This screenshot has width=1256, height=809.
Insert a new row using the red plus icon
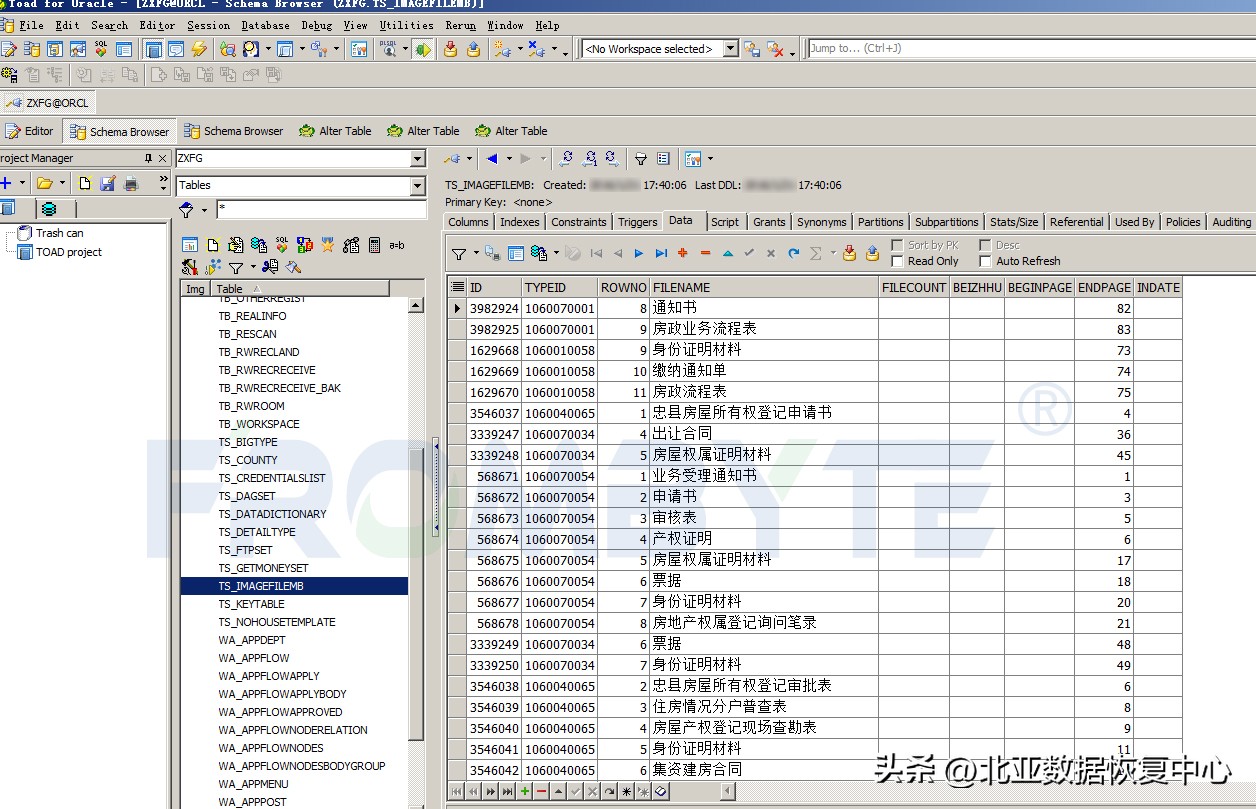pyautogui.click(x=685, y=253)
